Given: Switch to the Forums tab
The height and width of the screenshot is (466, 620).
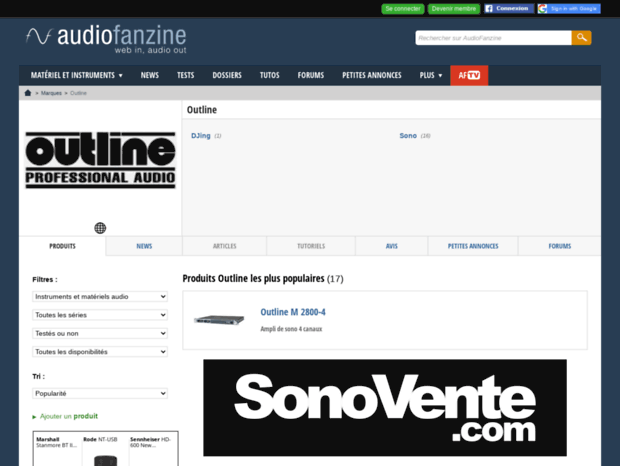Looking at the screenshot, I should pyautogui.click(x=560, y=246).
